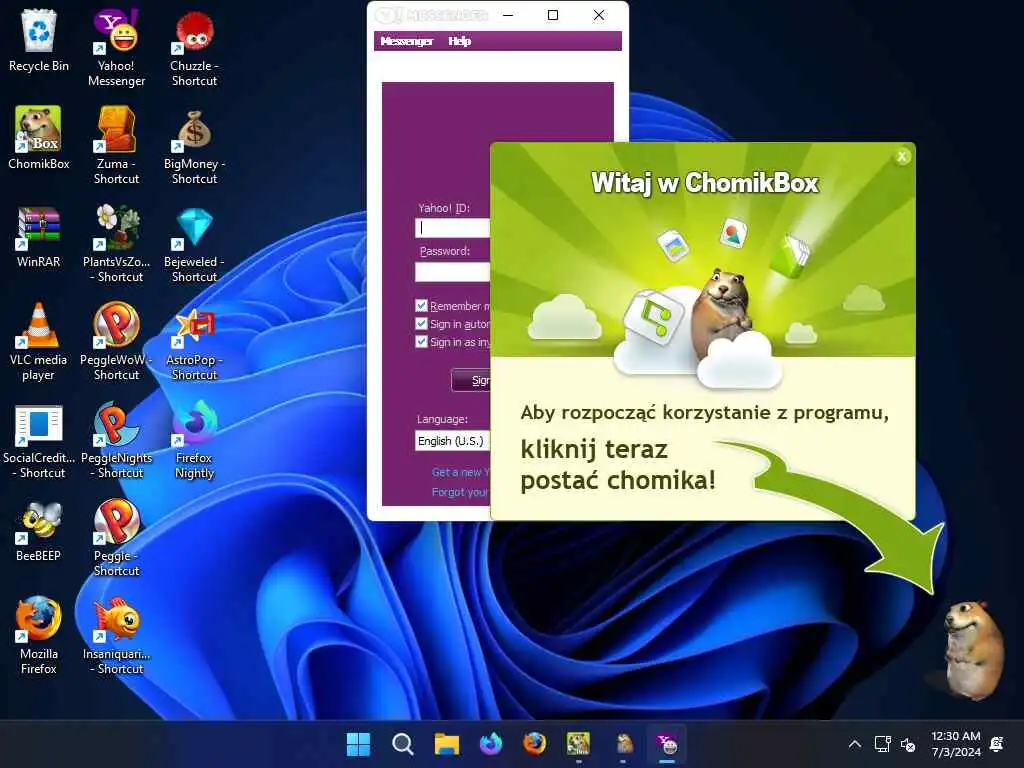Open Firefox Nightly desktop icon
Image resolution: width=1024 pixels, height=768 pixels.
[194, 439]
